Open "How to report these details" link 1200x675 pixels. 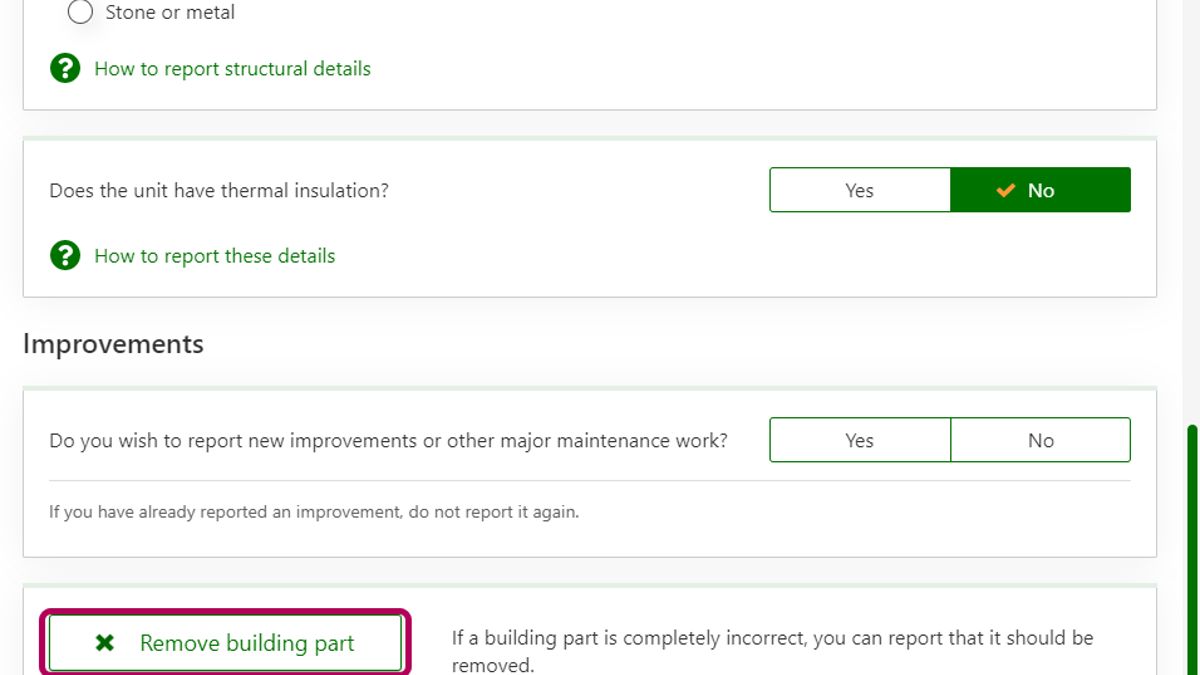click(214, 256)
